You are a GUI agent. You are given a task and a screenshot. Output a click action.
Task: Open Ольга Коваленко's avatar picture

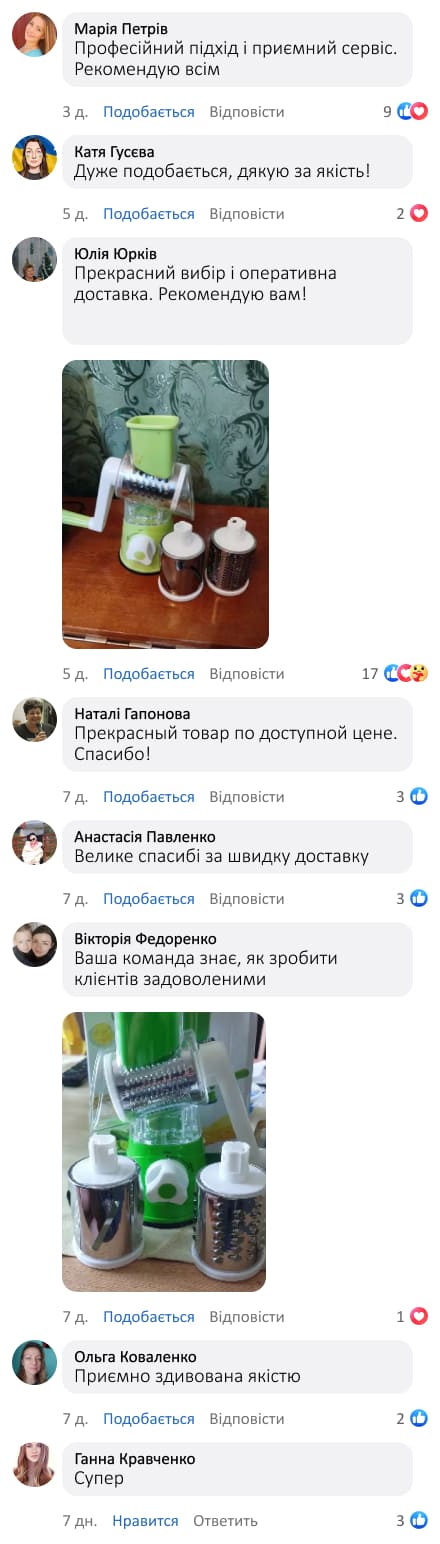point(34,1362)
